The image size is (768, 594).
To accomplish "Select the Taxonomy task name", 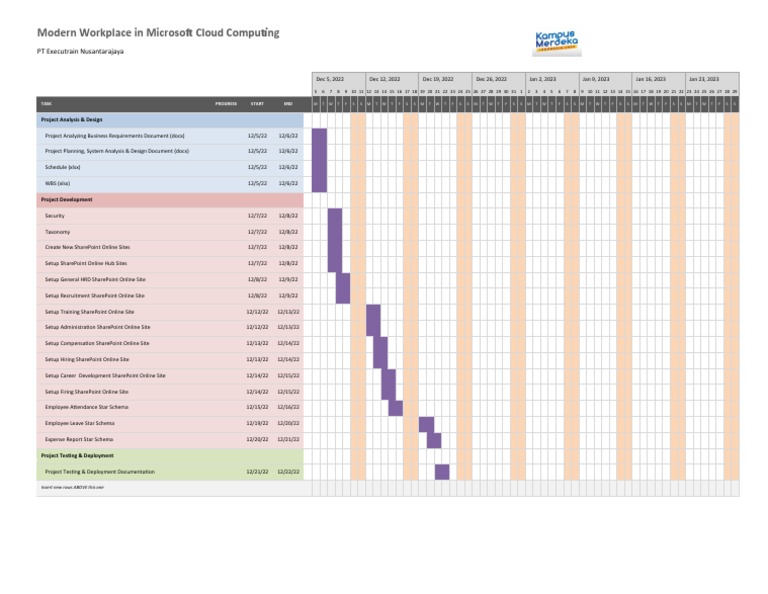I will pos(58,231).
